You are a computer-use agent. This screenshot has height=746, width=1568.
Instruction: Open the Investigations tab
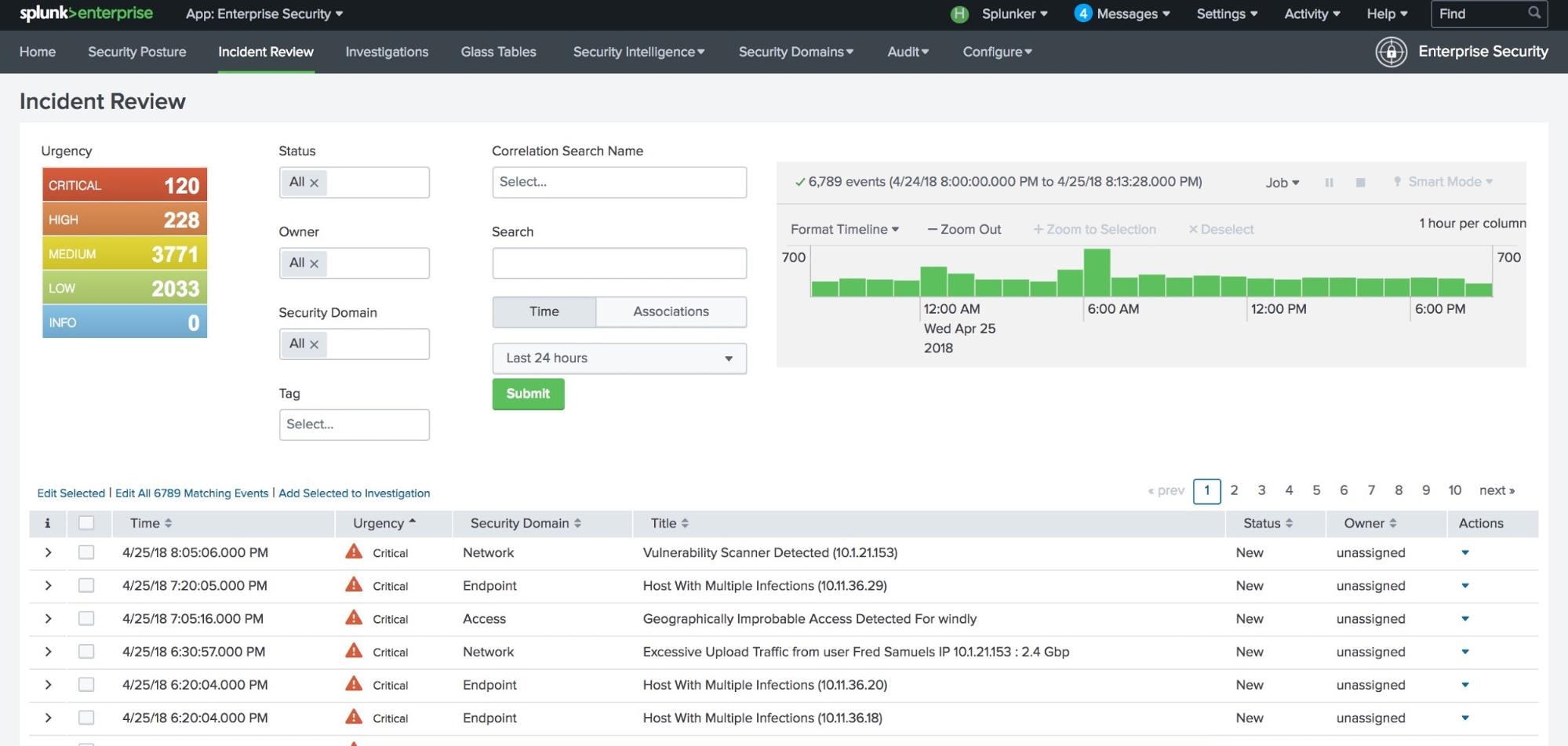click(x=387, y=52)
